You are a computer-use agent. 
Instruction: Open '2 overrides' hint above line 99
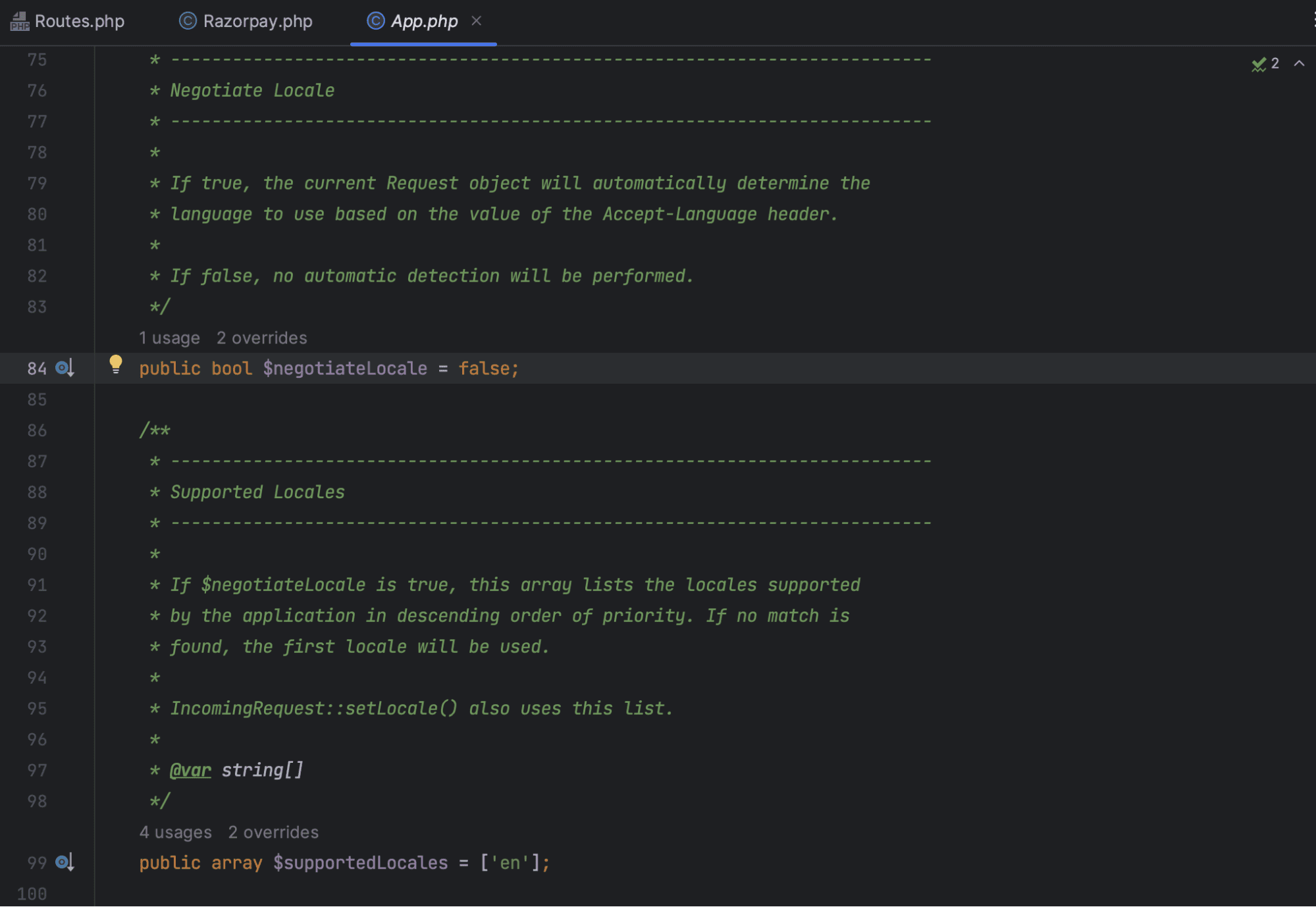click(x=273, y=832)
